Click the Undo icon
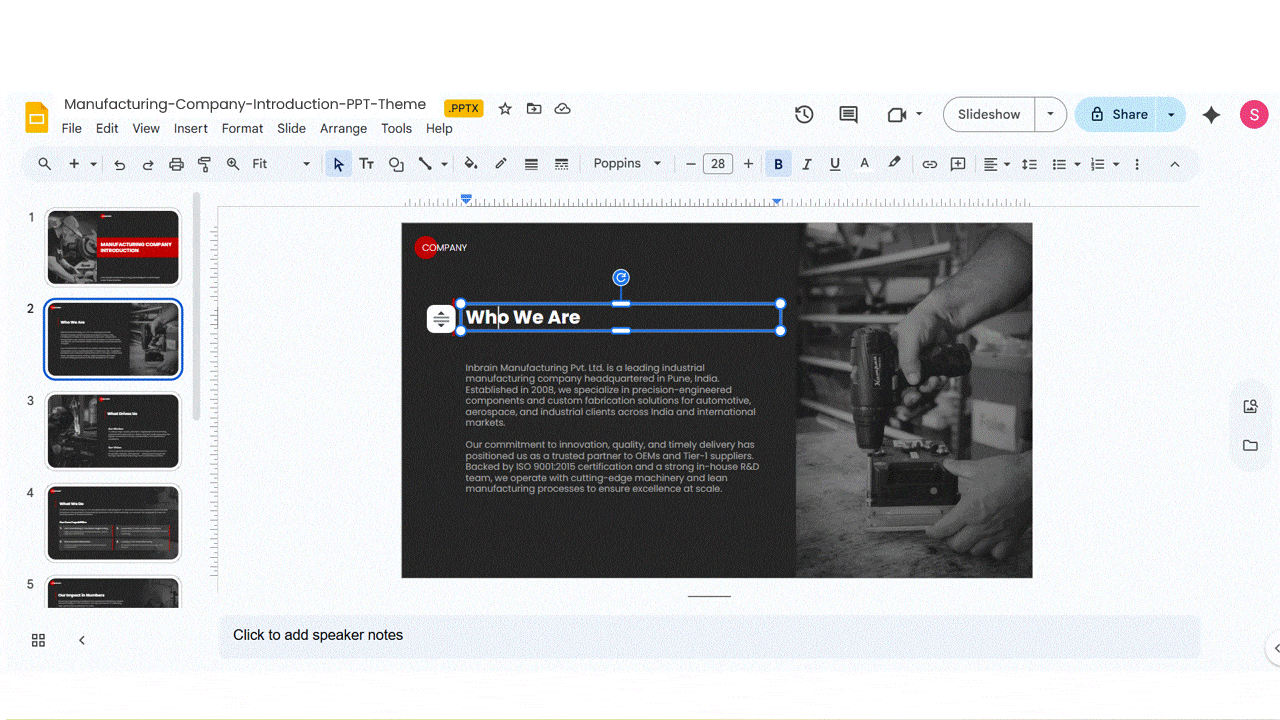The image size is (1280, 720). [x=119, y=163]
